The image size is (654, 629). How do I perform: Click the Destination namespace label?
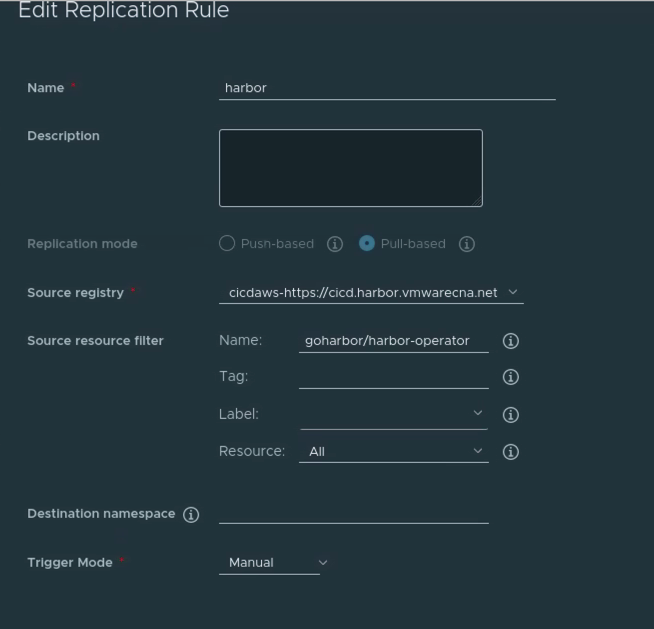(x=101, y=513)
